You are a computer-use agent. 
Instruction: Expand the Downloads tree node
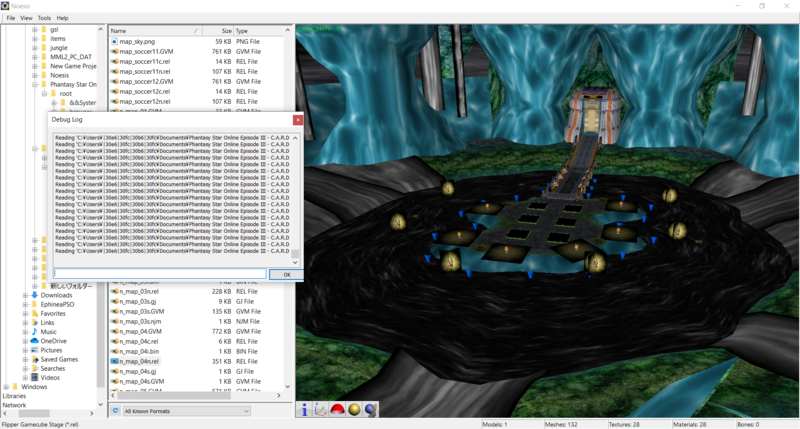pyautogui.click(x=25, y=295)
